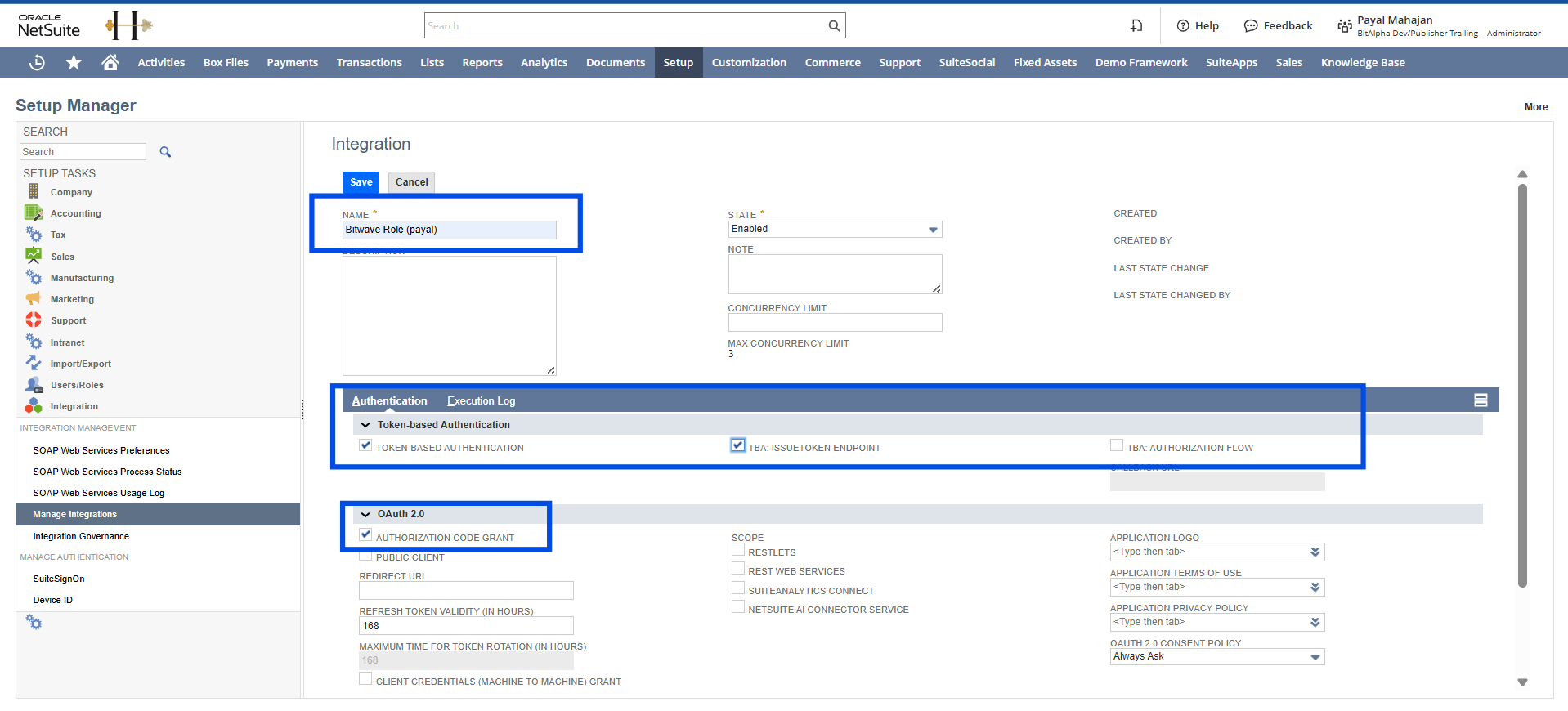The height and width of the screenshot is (711, 1568).
Task: Open Application Privacy Policy dropdown
Action: tap(1315, 623)
